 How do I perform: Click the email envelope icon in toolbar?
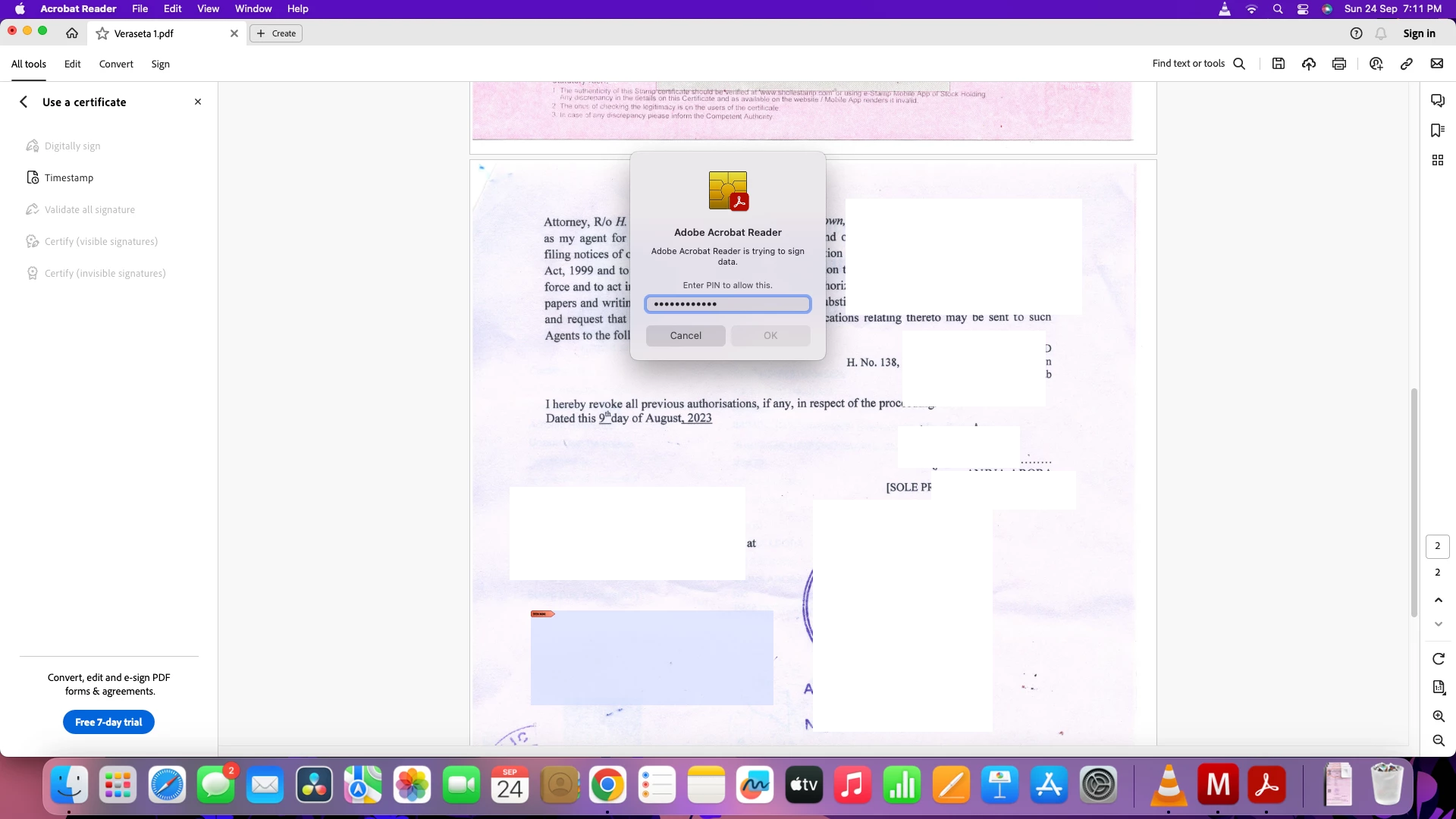1437,64
